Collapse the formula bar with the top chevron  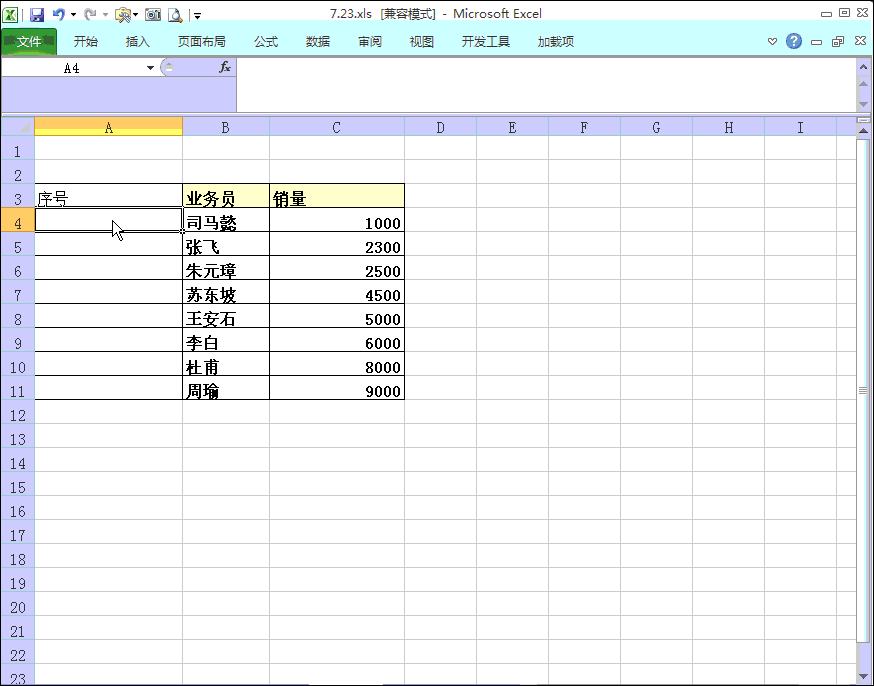pyautogui.click(x=863, y=67)
